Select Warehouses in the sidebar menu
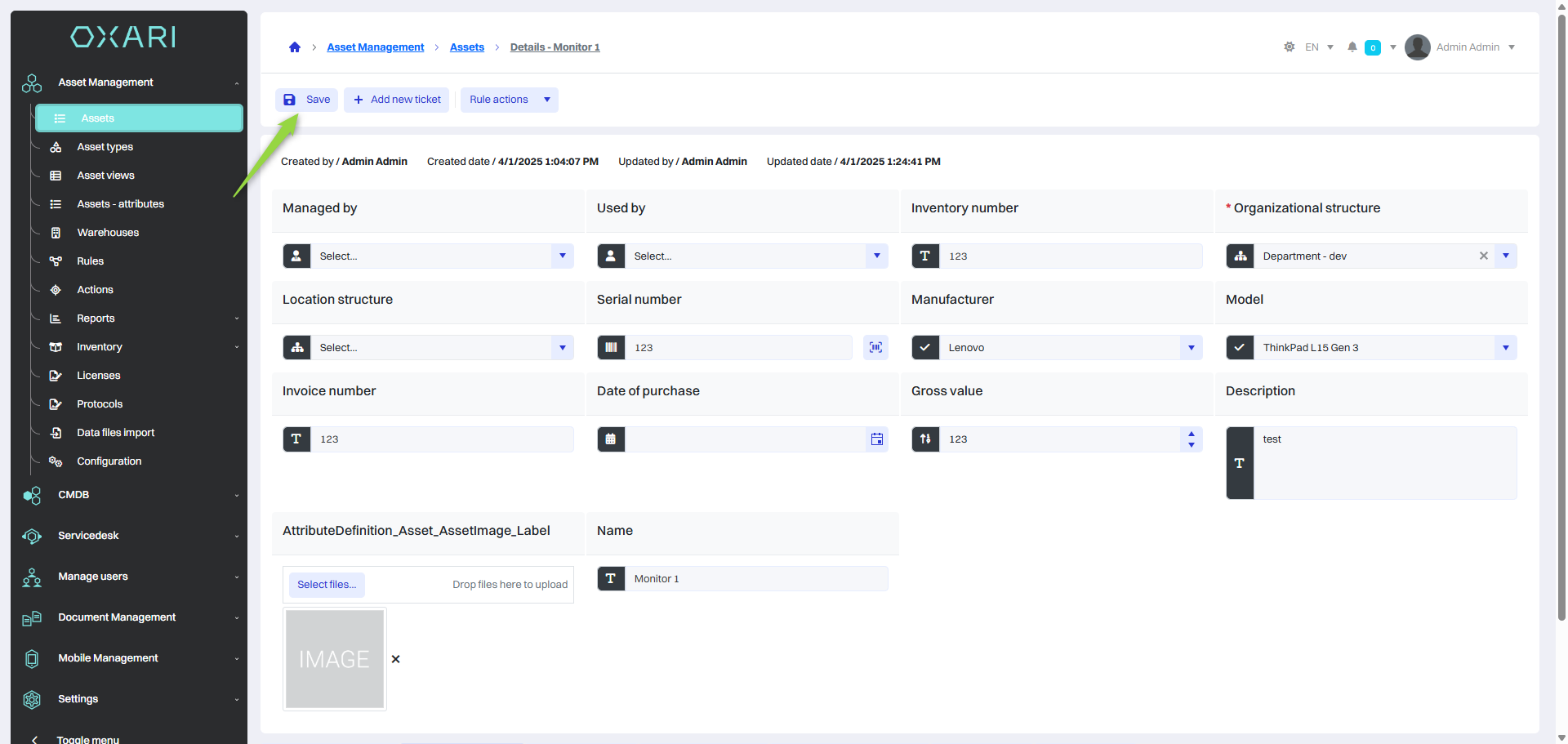The image size is (1568, 744). [108, 233]
